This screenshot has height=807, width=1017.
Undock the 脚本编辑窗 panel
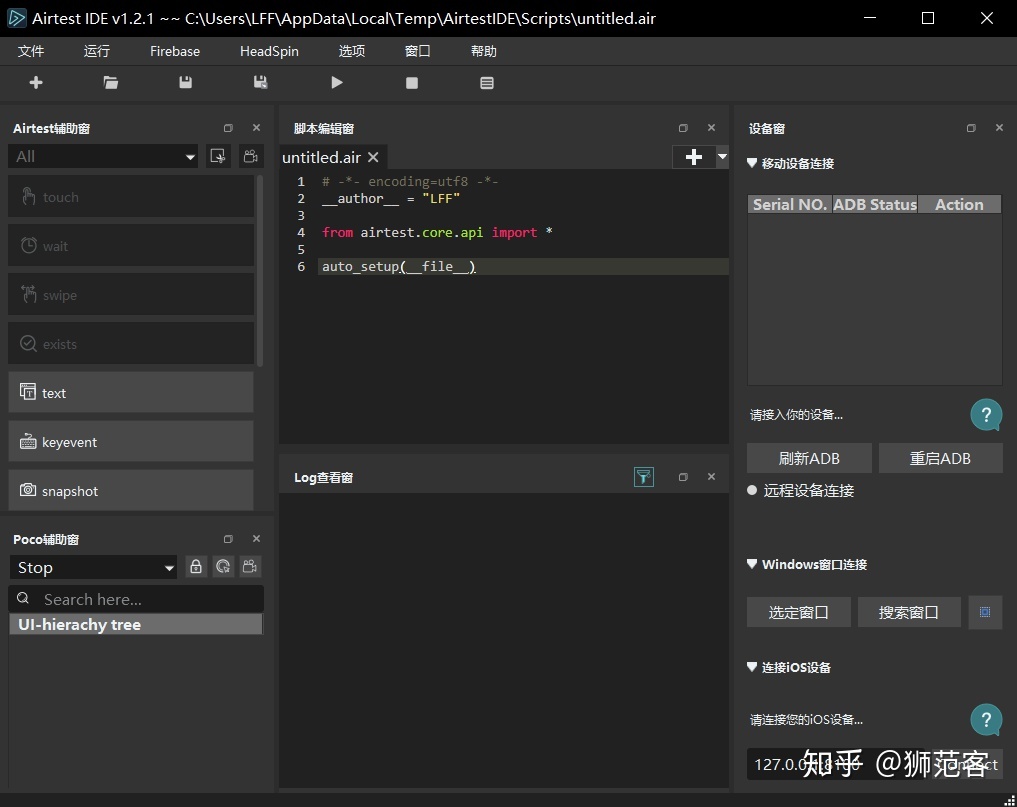(x=683, y=128)
